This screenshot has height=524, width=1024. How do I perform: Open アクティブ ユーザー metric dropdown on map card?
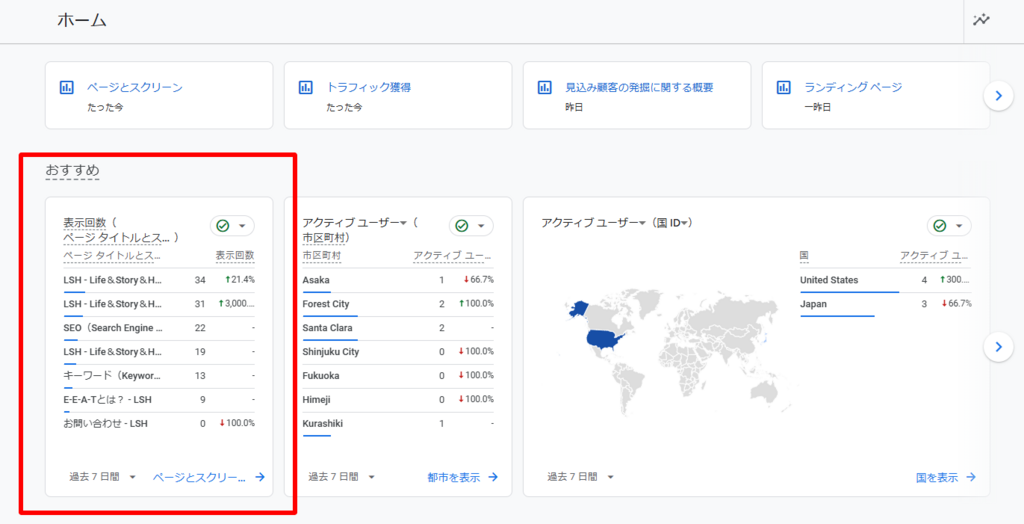[642, 223]
